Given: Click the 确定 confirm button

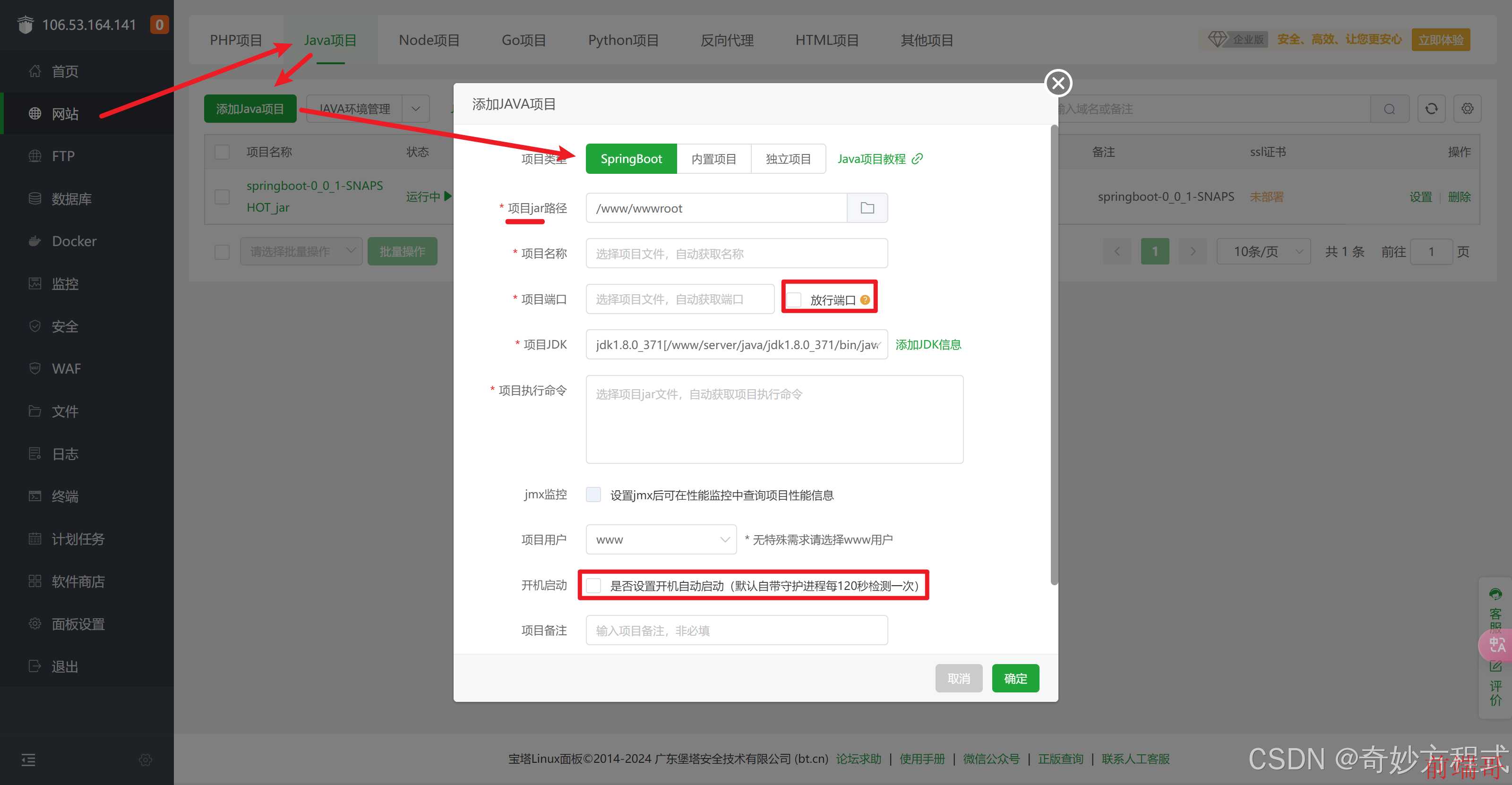Looking at the screenshot, I should pos(1015,678).
